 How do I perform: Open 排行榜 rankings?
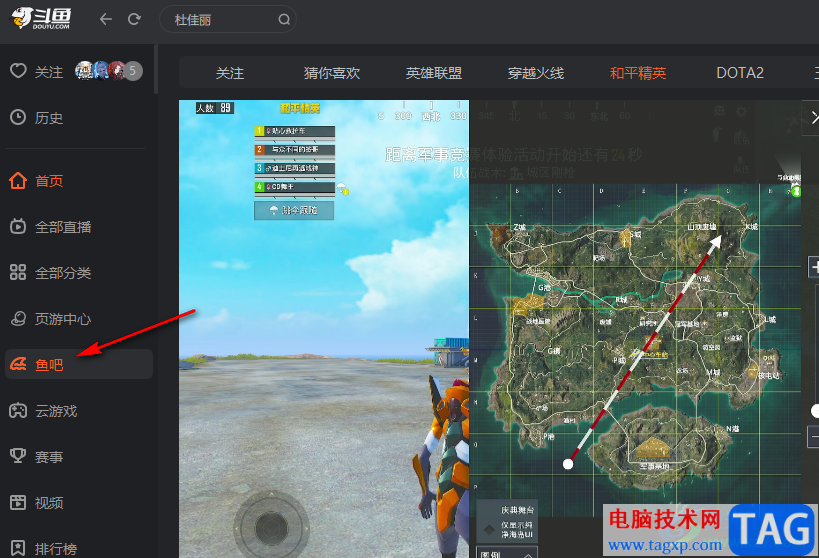[x=56, y=549]
